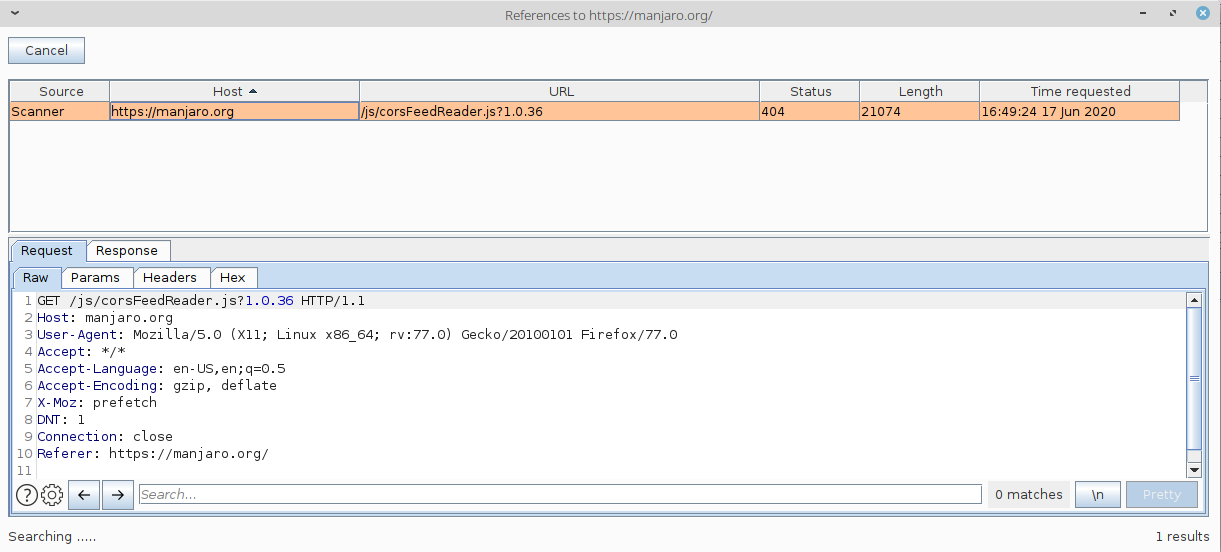The height and width of the screenshot is (552, 1221).
Task: Sort table by URL column
Action: 560,91
